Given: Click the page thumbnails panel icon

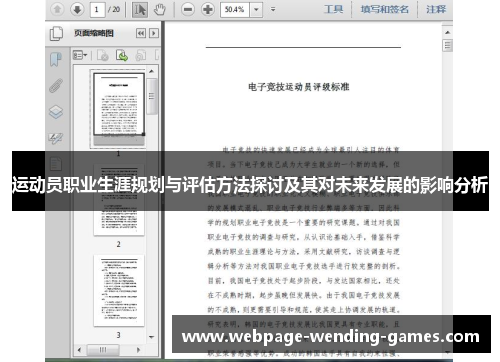Looking at the screenshot, I should point(56,33).
